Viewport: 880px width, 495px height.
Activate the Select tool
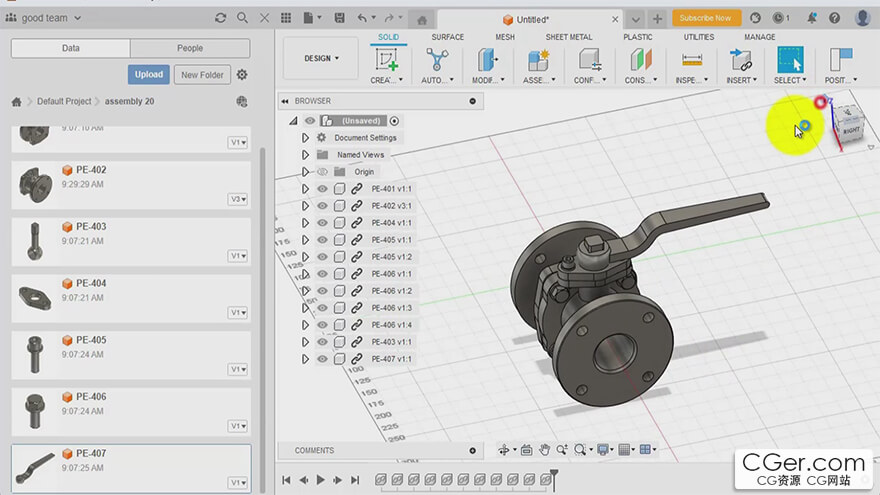(x=790, y=60)
